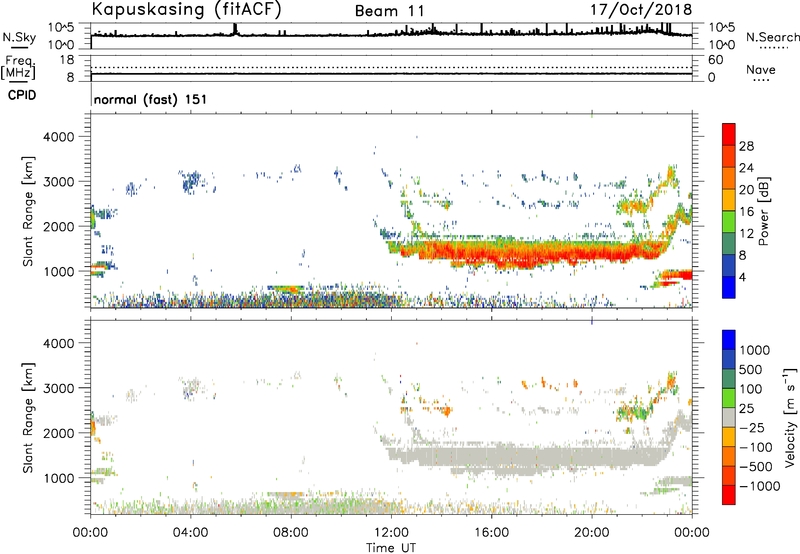800x554 pixels.
Task: Click the -1000 label on the velocity colorbar
Action: point(760,486)
